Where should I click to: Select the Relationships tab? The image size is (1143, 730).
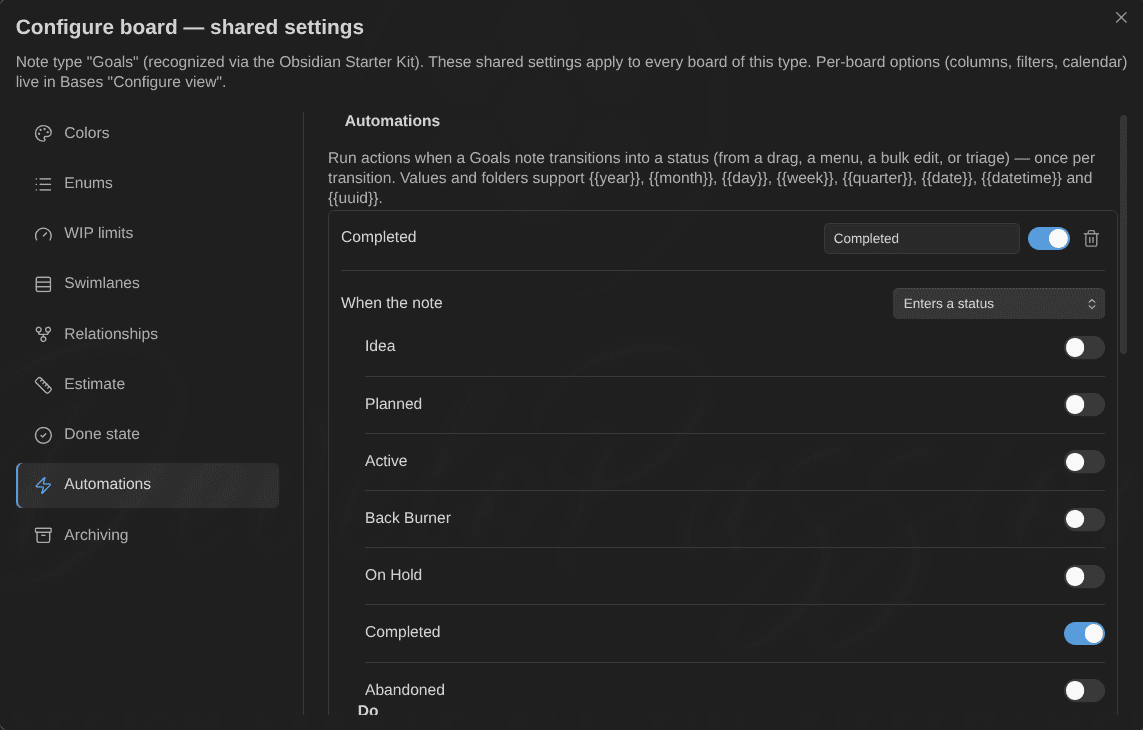point(147,334)
